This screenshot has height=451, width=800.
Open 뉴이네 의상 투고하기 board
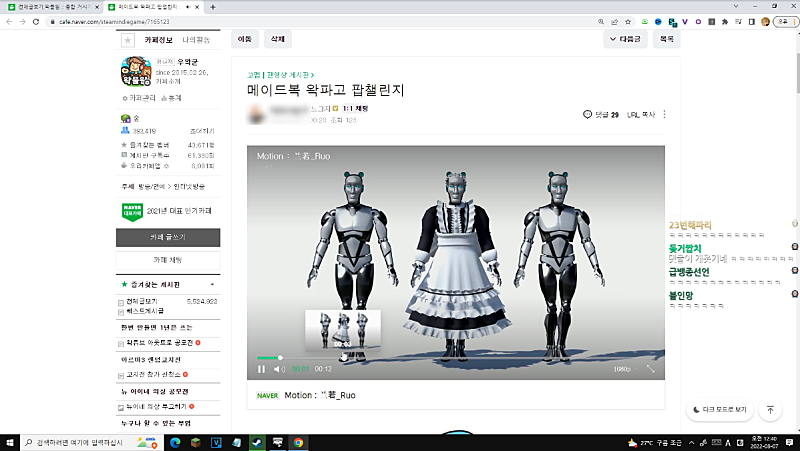156,407
